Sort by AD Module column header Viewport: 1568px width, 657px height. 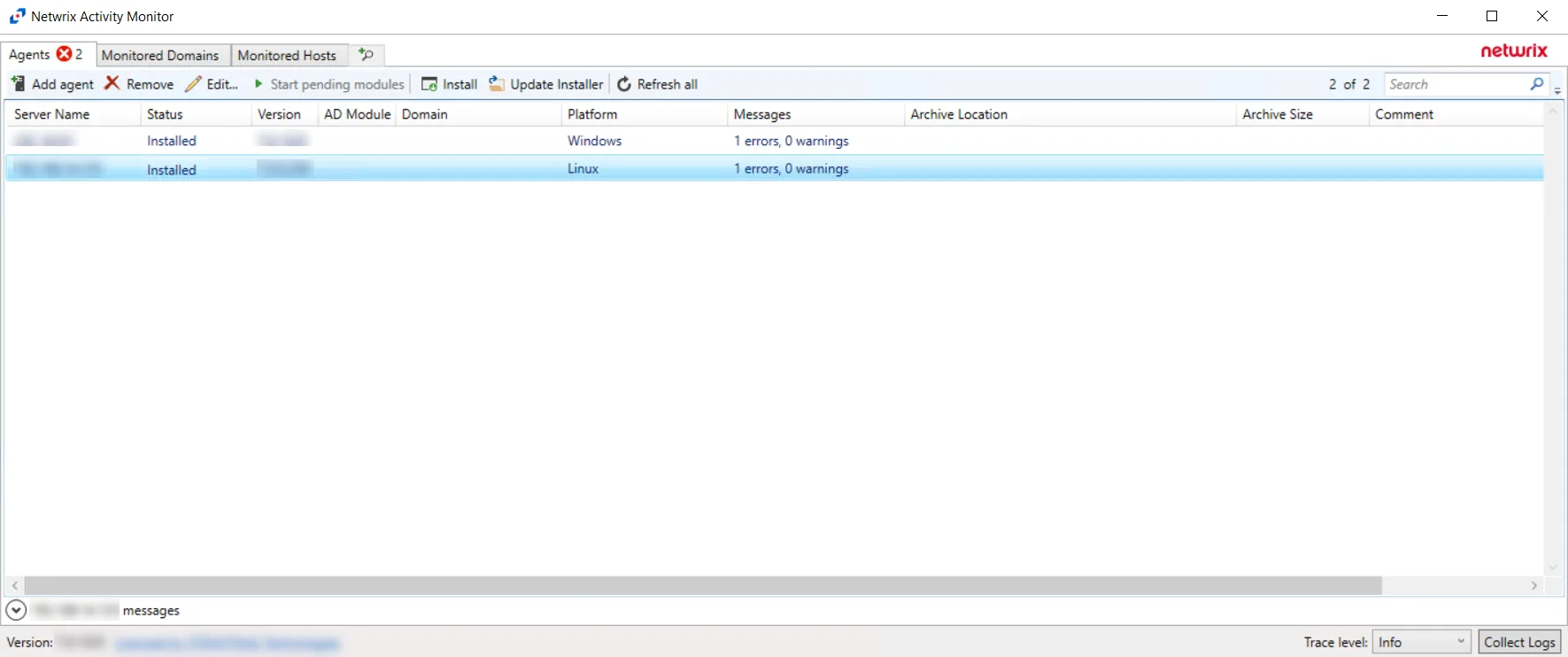357,114
